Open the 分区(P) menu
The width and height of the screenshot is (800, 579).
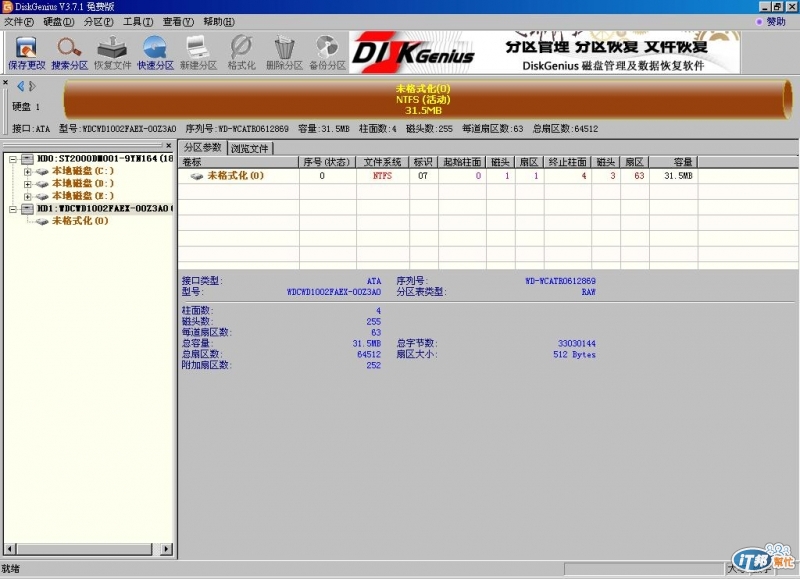tap(98, 22)
